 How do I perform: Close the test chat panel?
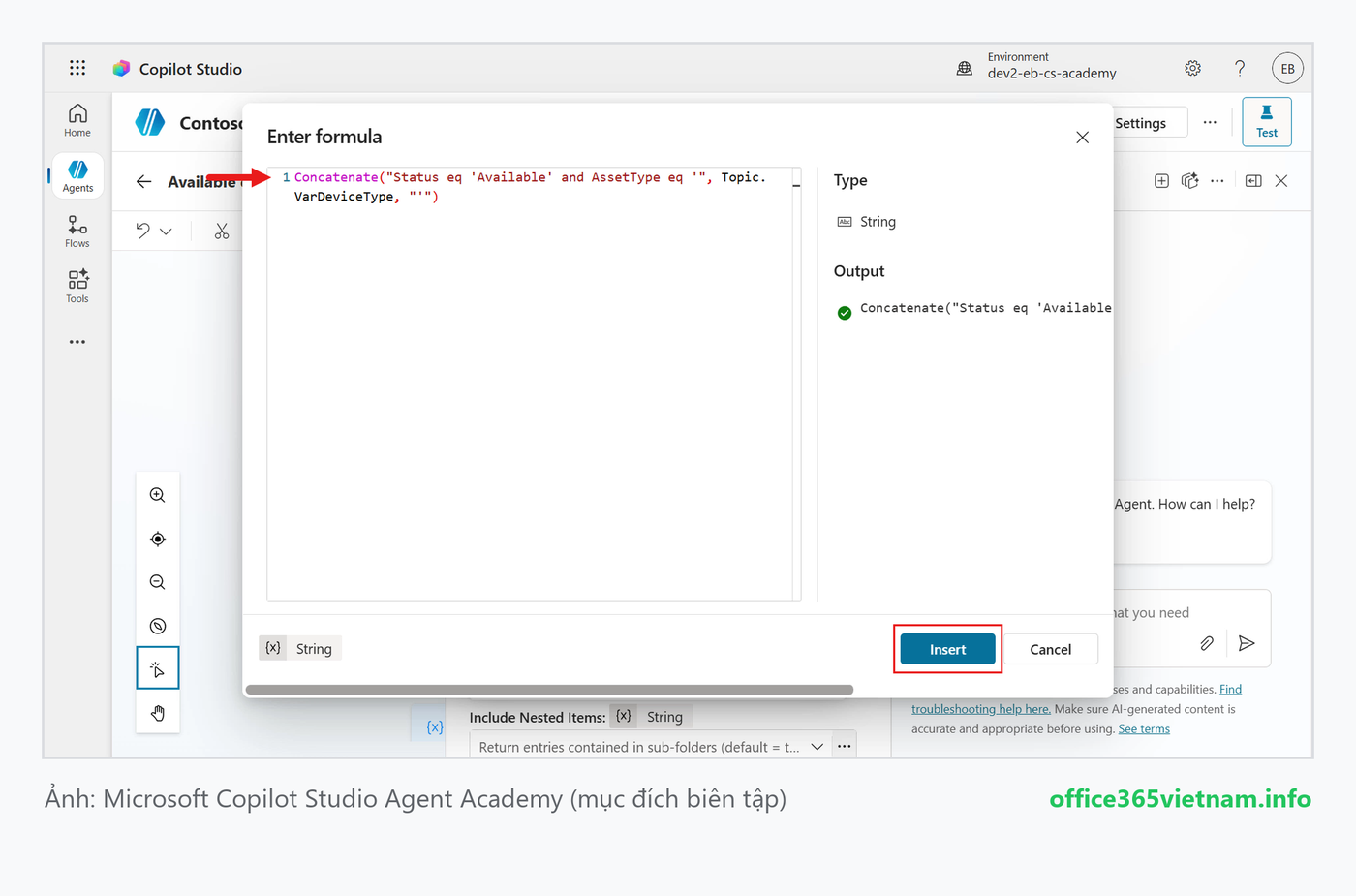pos(1281,181)
